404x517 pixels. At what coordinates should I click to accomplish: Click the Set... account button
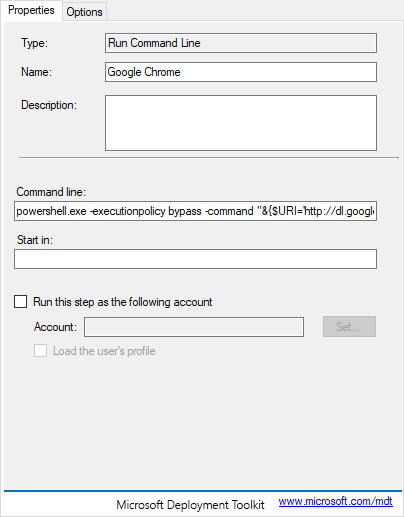[349, 327]
